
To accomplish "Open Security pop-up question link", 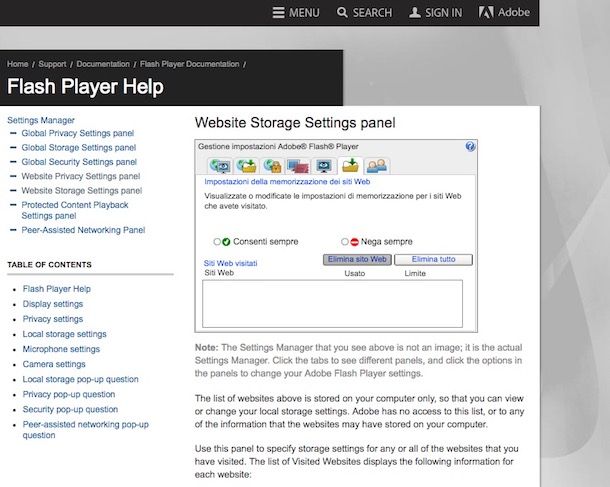I will coord(70,410).
